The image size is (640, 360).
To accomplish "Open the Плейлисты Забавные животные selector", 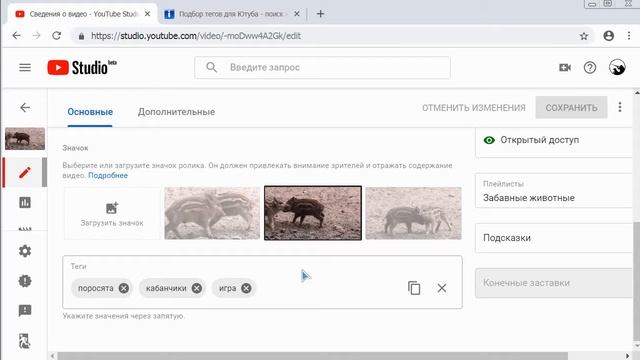I will pos(553,191).
